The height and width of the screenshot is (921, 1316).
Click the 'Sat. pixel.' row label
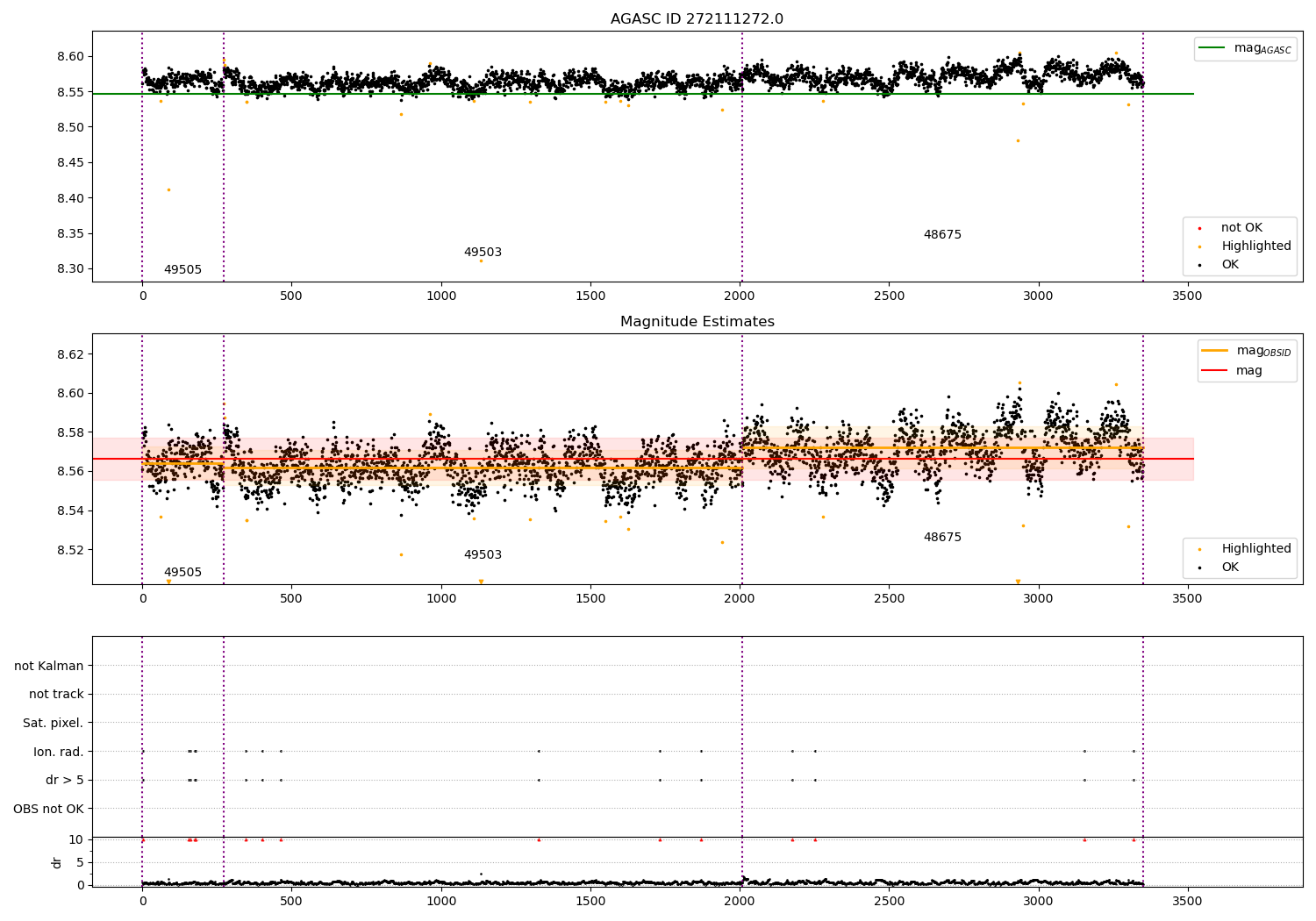[x=54, y=724]
